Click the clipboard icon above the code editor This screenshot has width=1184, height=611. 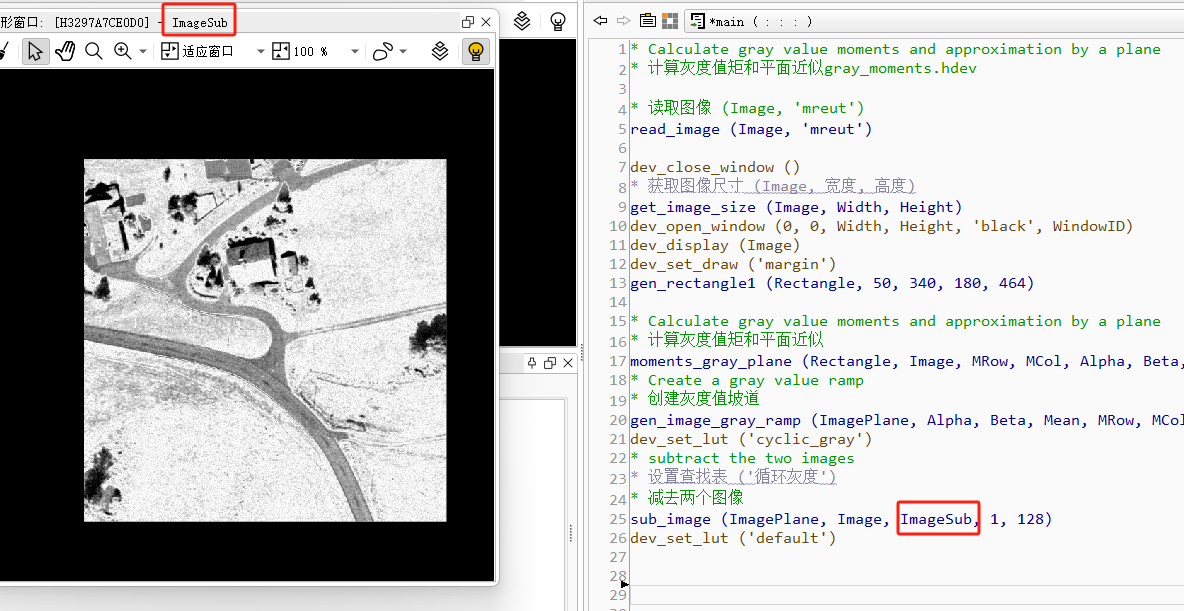648,20
